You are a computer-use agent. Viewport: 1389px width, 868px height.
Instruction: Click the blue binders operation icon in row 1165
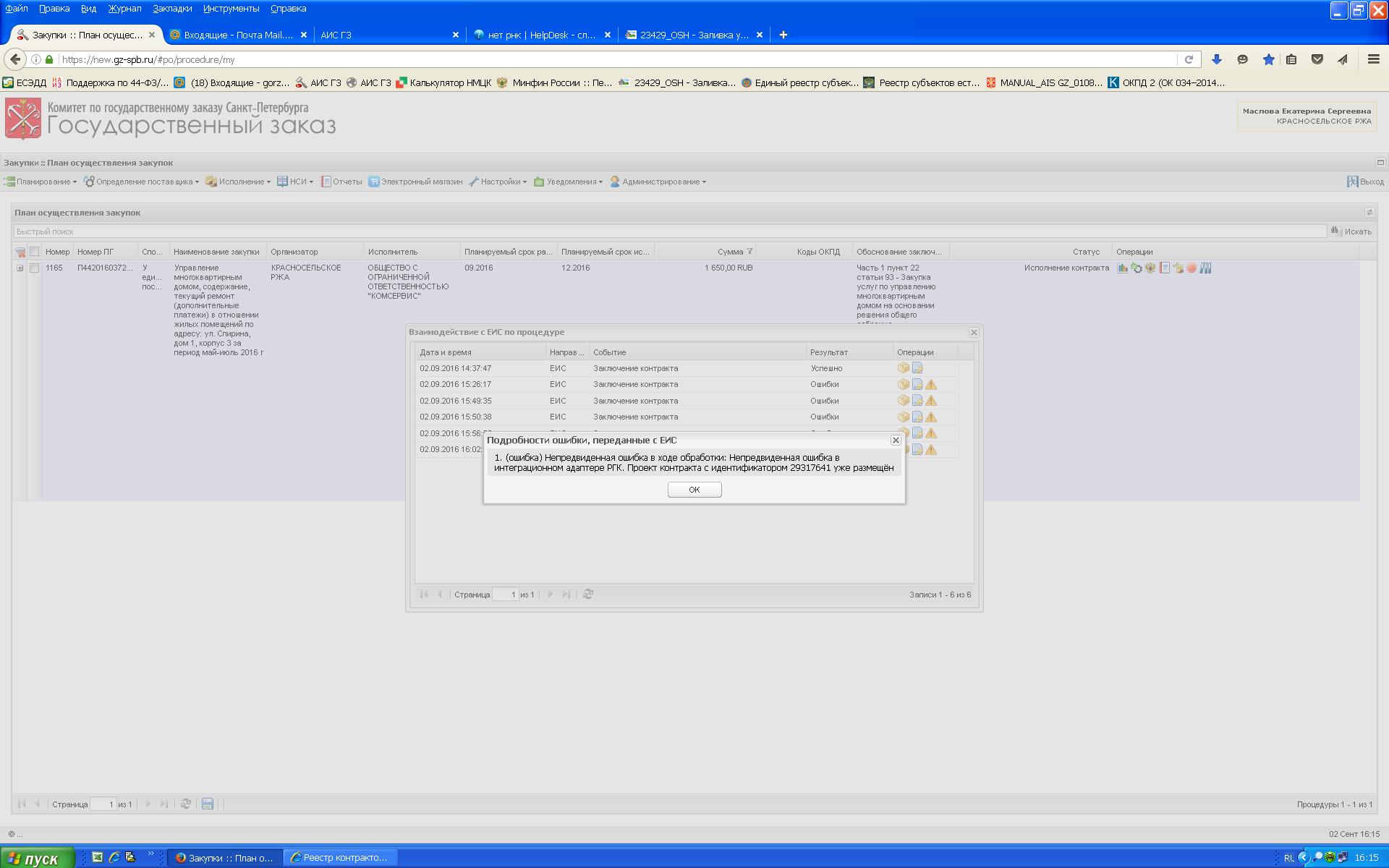click(x=1205, y=268)
